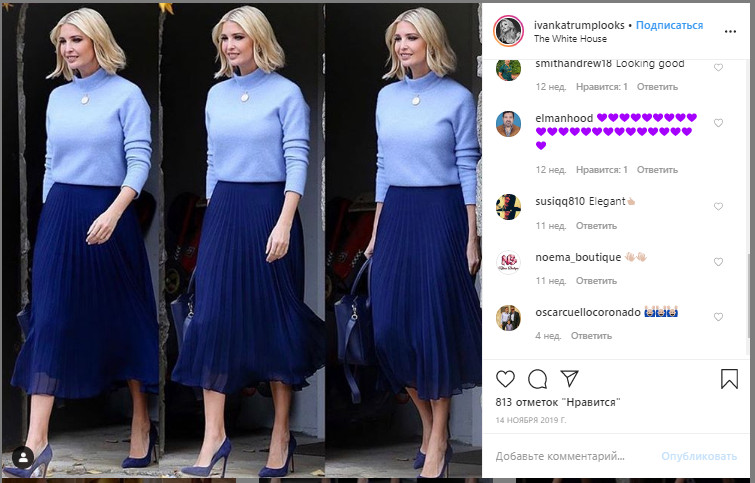Viewport: 755px width, 483px height.
Task: Like elmanhood's comment heart
Action: coord(718,123)
